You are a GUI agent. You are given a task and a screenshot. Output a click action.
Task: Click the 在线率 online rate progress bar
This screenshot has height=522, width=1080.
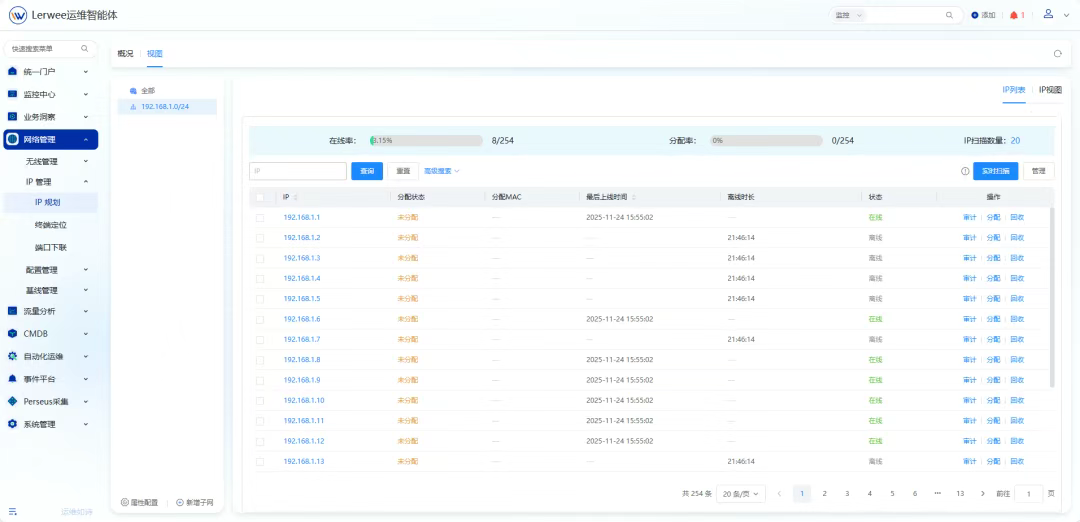pyautogui.click(x=426, y=141)
